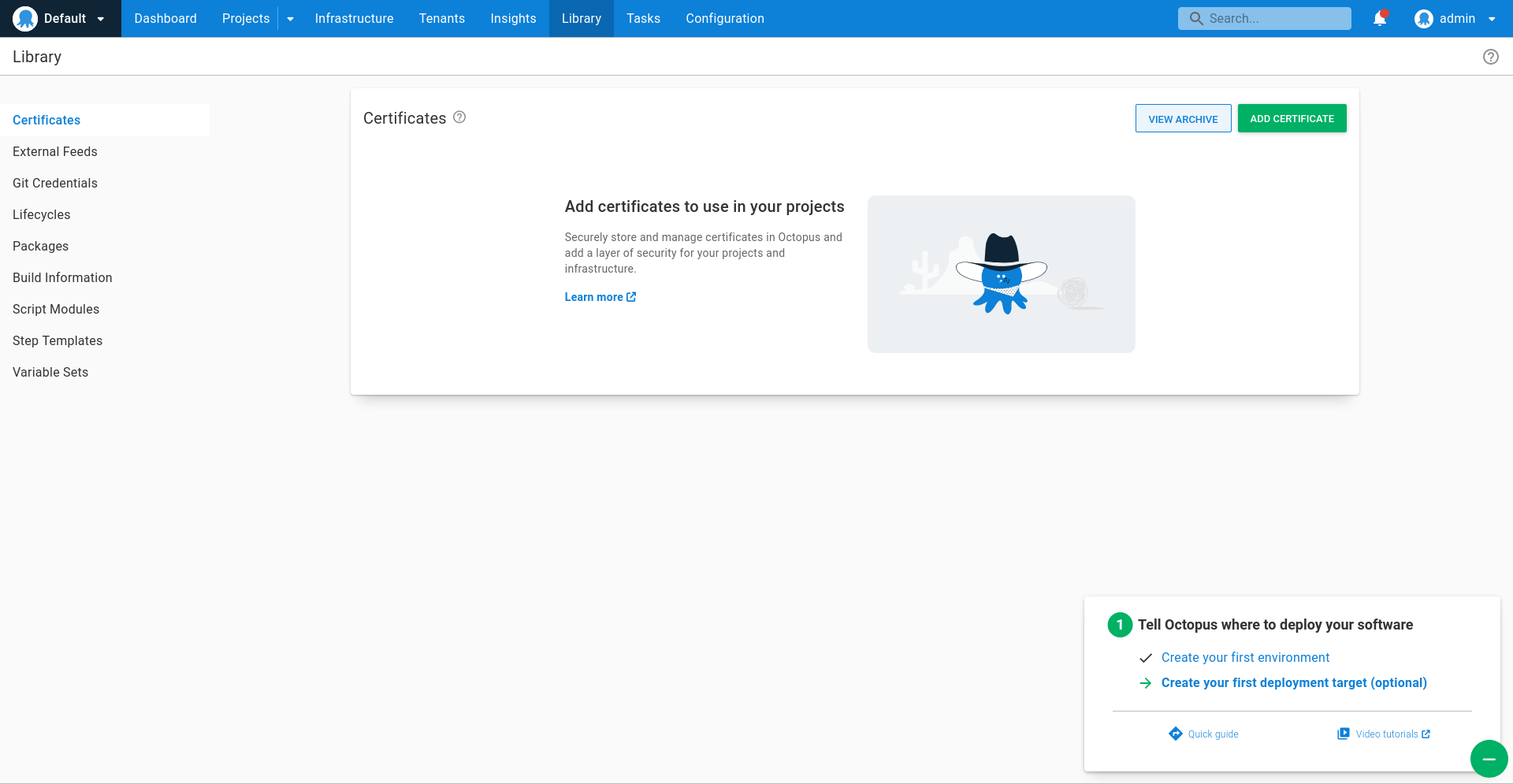Click the Video tutorials external link icon
The height and width of the screenshot is (784, 1513).
point(1426,734)
